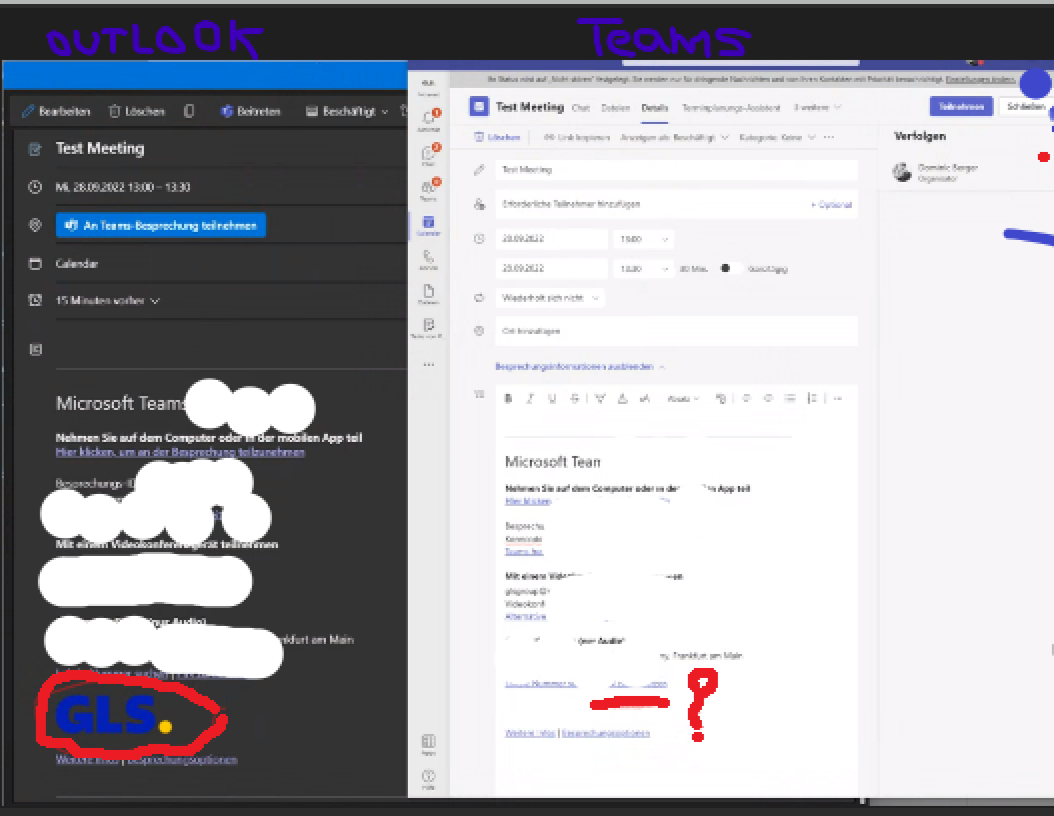
Task: Click the Schließen button in Teams
Action: pyautogui.click(x=1025, y=106)
